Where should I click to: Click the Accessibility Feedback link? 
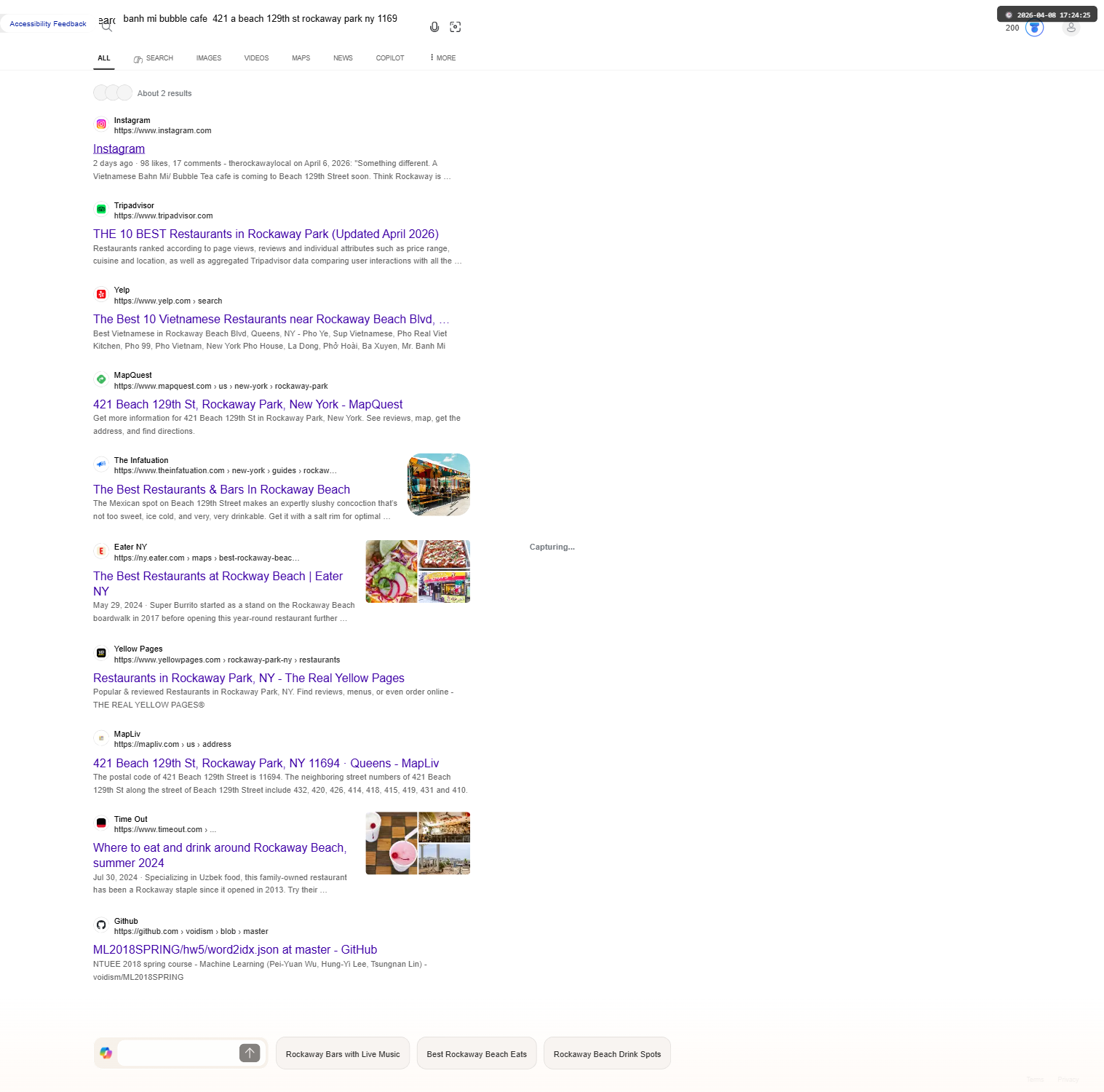pos(48,24)
